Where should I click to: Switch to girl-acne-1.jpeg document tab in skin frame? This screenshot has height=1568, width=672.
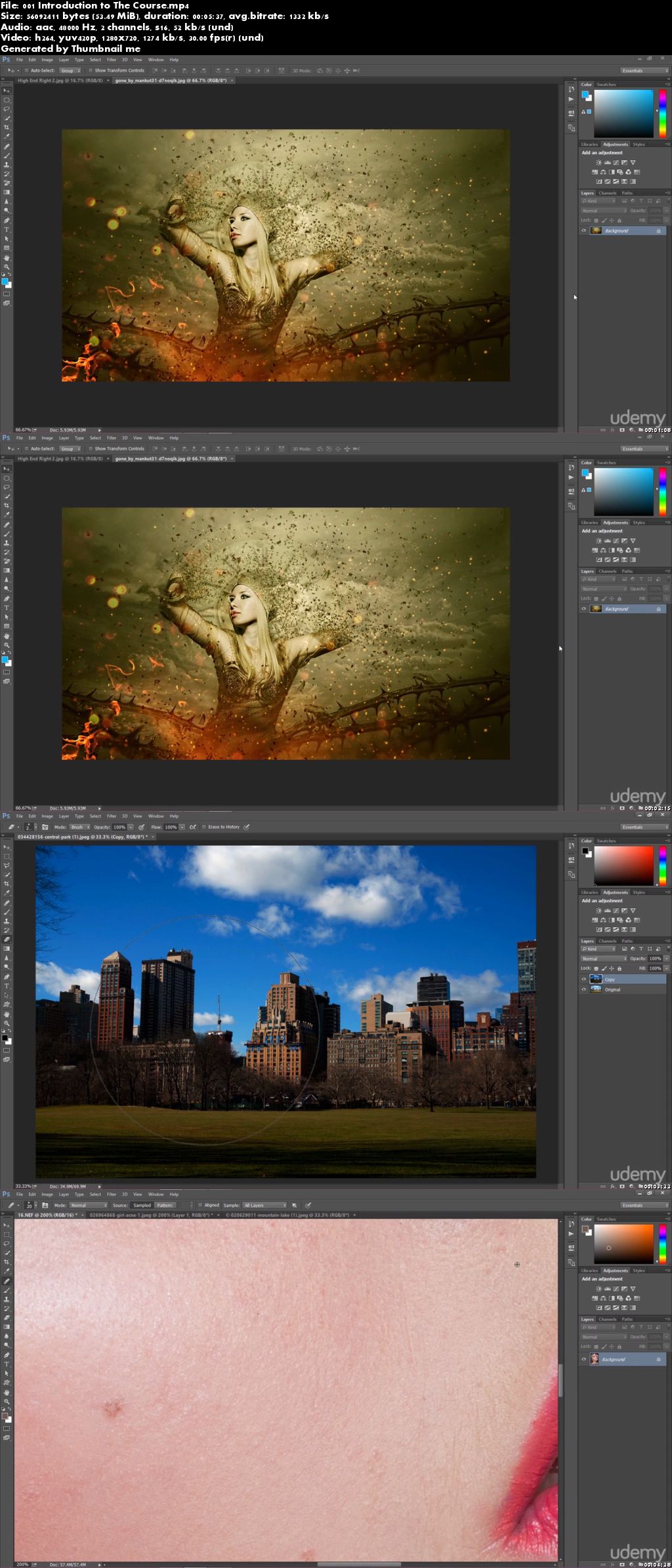pyautogui.click(x=151, y=1215)
